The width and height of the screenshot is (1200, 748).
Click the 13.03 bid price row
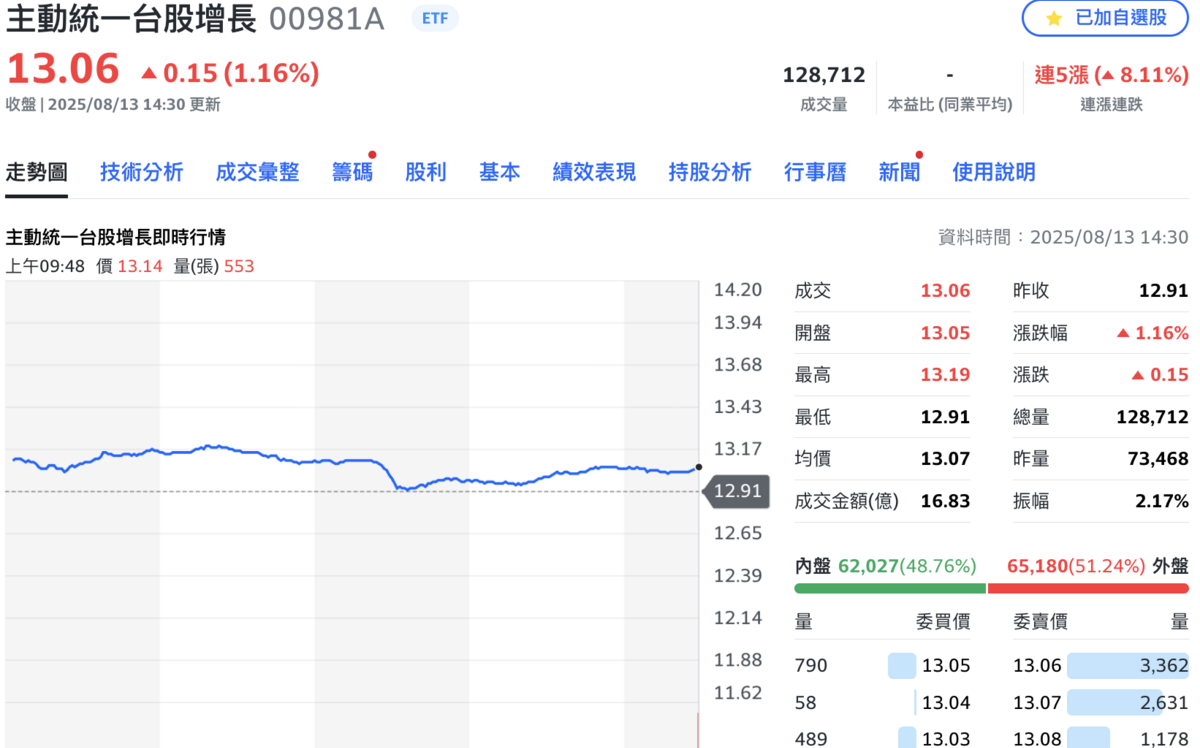tap(884, 738)
